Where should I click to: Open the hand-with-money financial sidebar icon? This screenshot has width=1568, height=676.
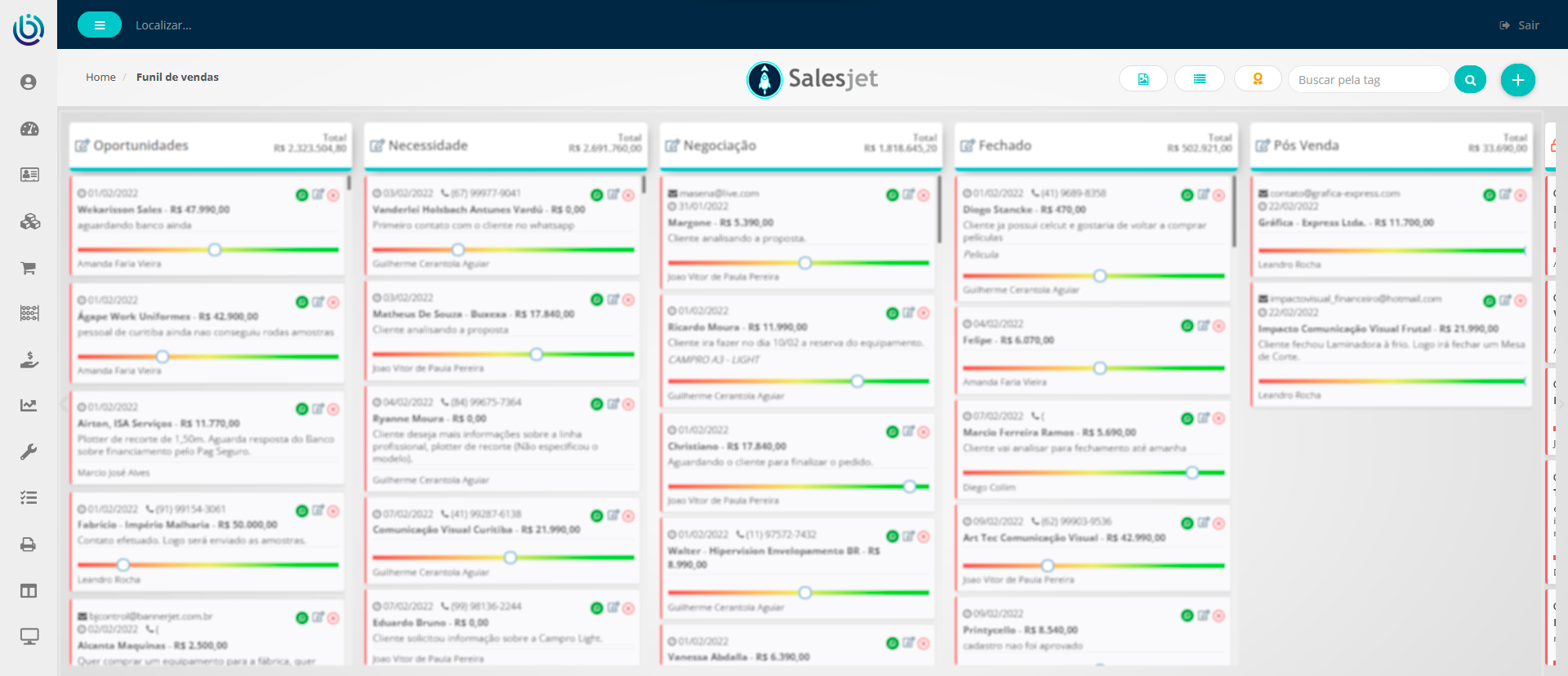pos(29,360)
